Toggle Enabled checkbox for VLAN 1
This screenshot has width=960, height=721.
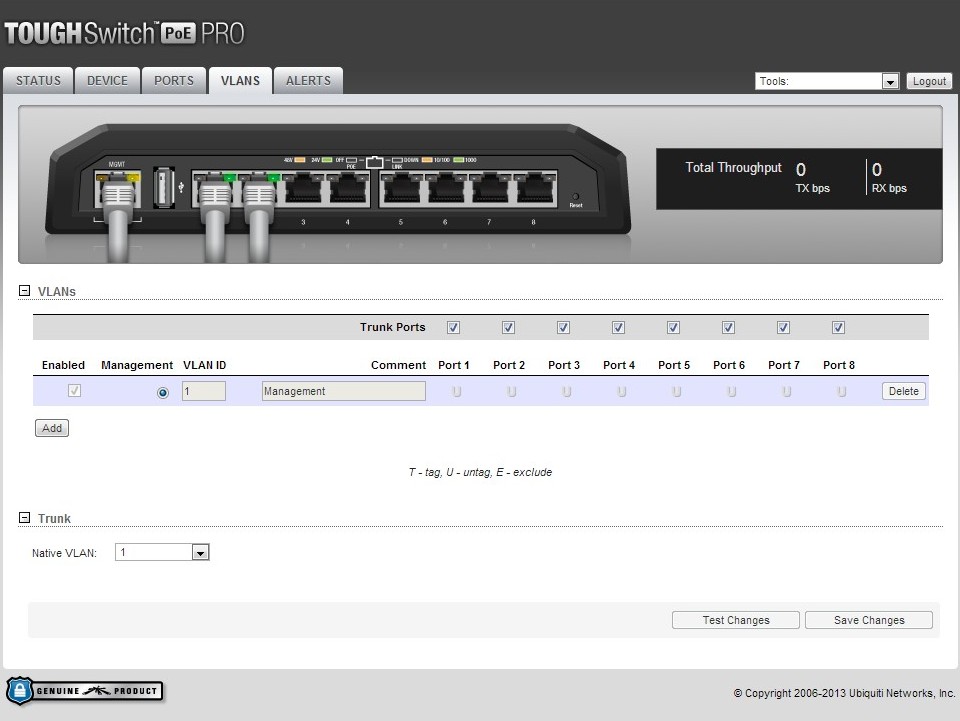74,390
